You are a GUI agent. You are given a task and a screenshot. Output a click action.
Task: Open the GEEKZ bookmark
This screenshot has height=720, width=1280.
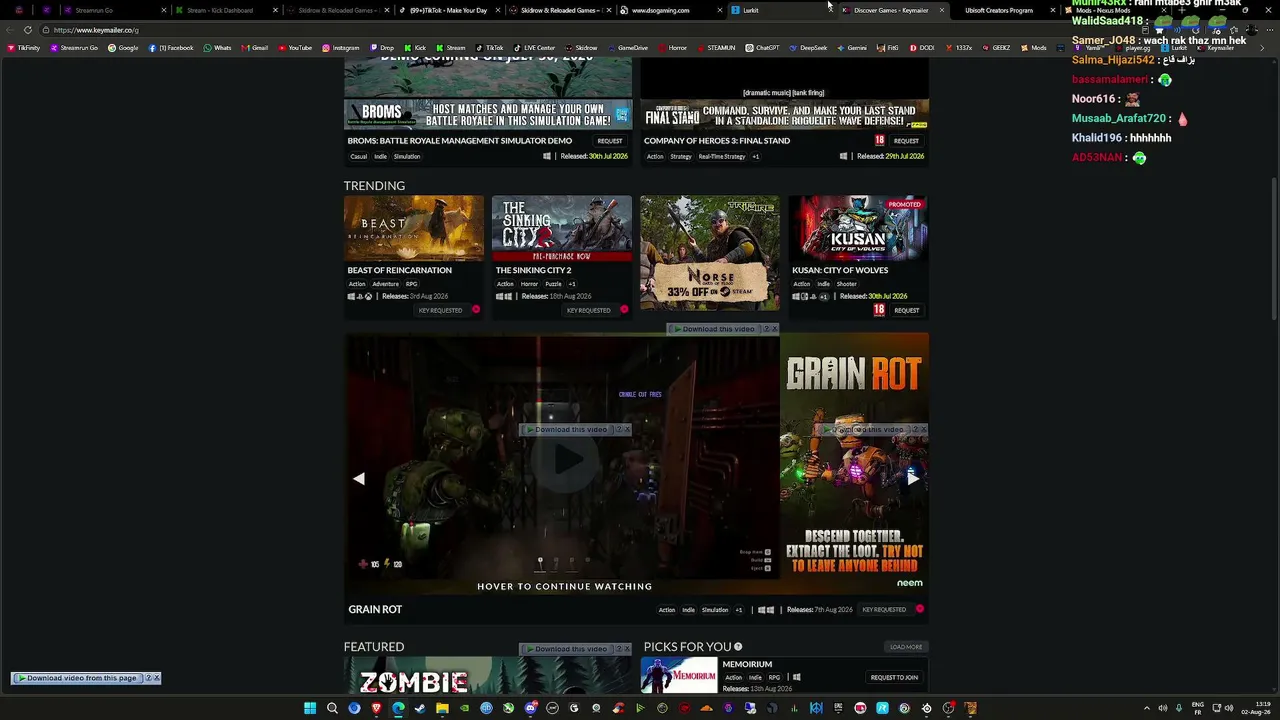996,48
